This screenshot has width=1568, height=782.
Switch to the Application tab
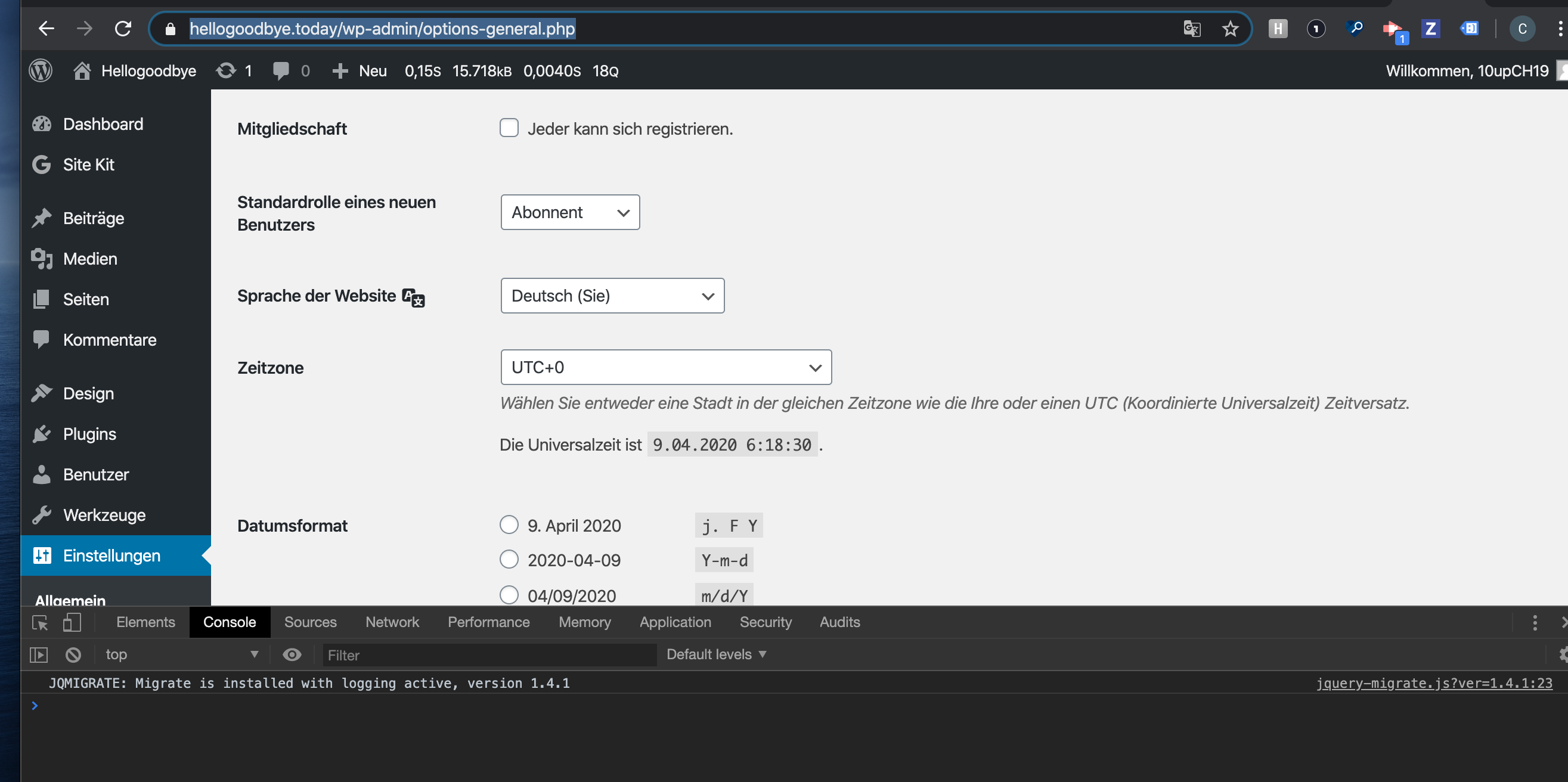[x=675, y=622]
